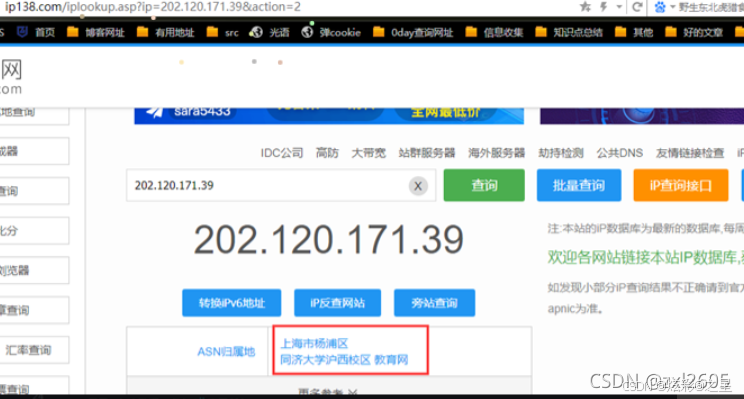The image size is (744, 399).
Task: Open the 光语 globe bookmark
Action: pos(270,32)
